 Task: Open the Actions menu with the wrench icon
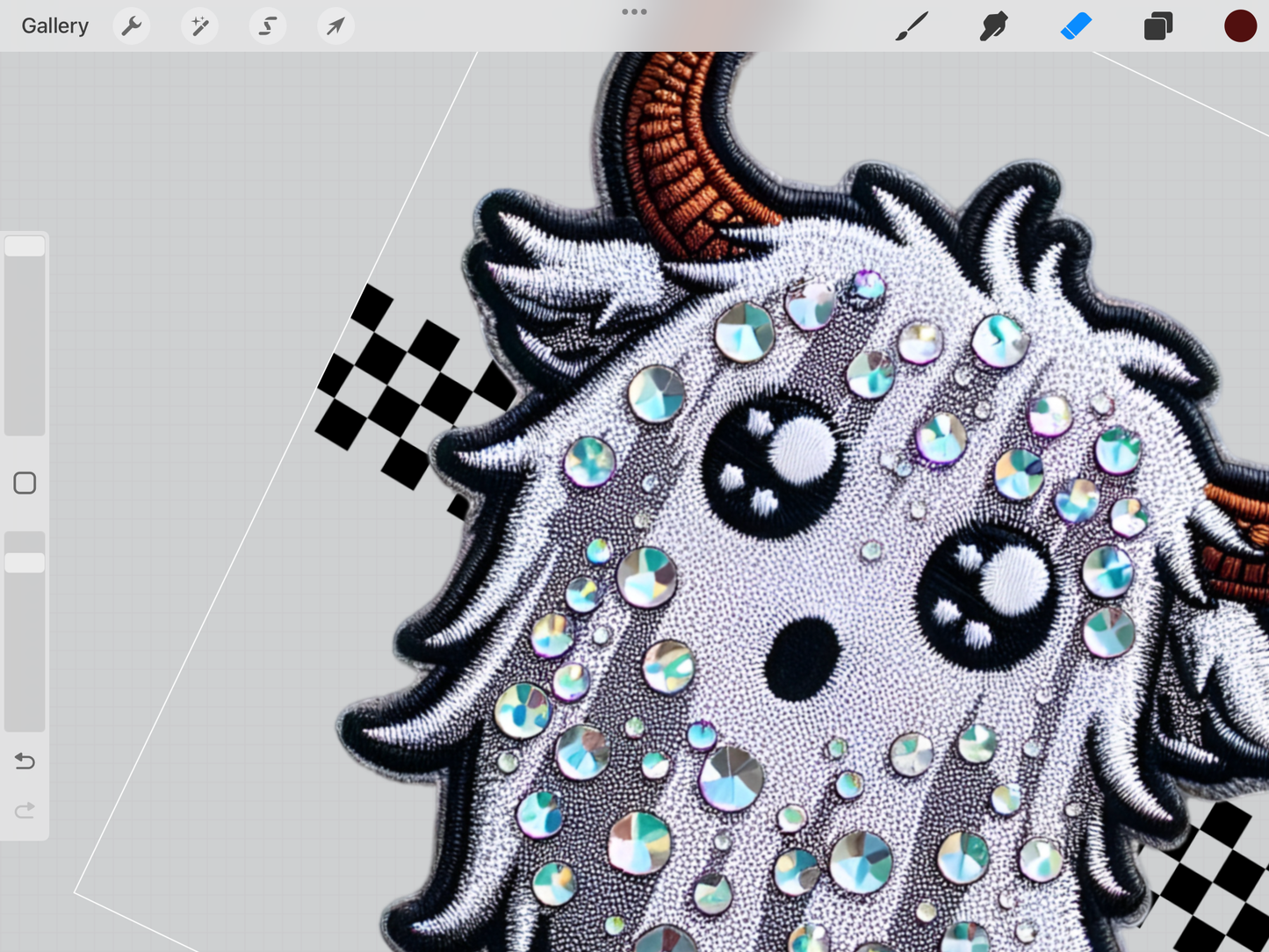click(x=131, y=25)
